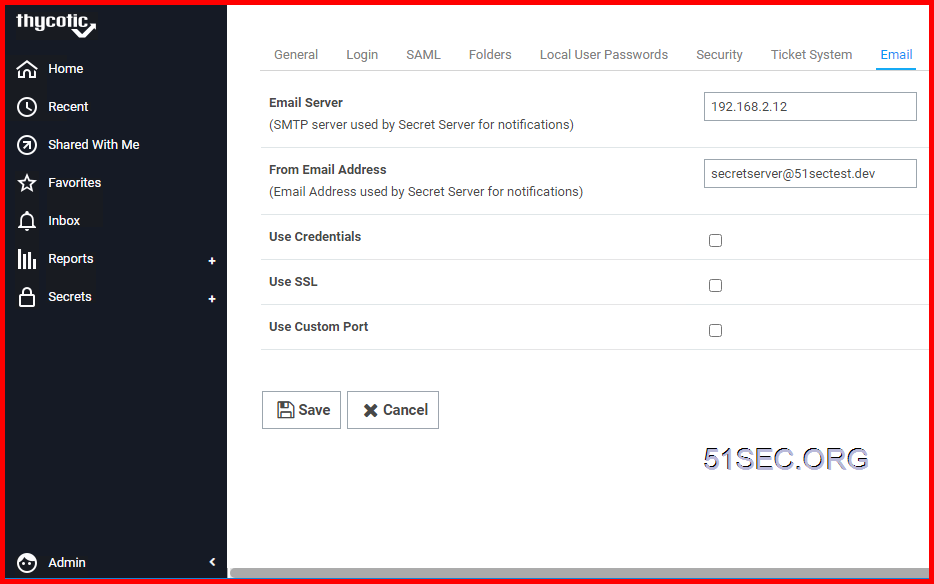Open the Local User Passwords tab

[604, 55]
